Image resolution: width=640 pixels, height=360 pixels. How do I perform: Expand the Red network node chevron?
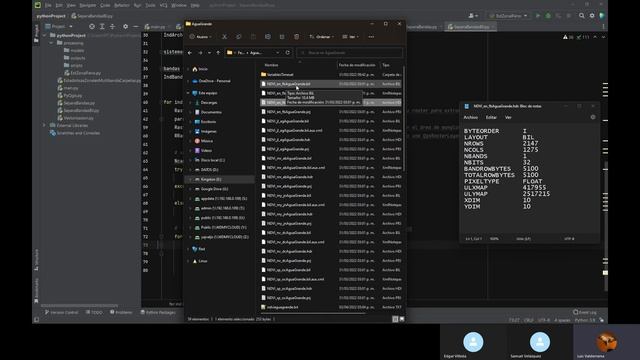188,249
